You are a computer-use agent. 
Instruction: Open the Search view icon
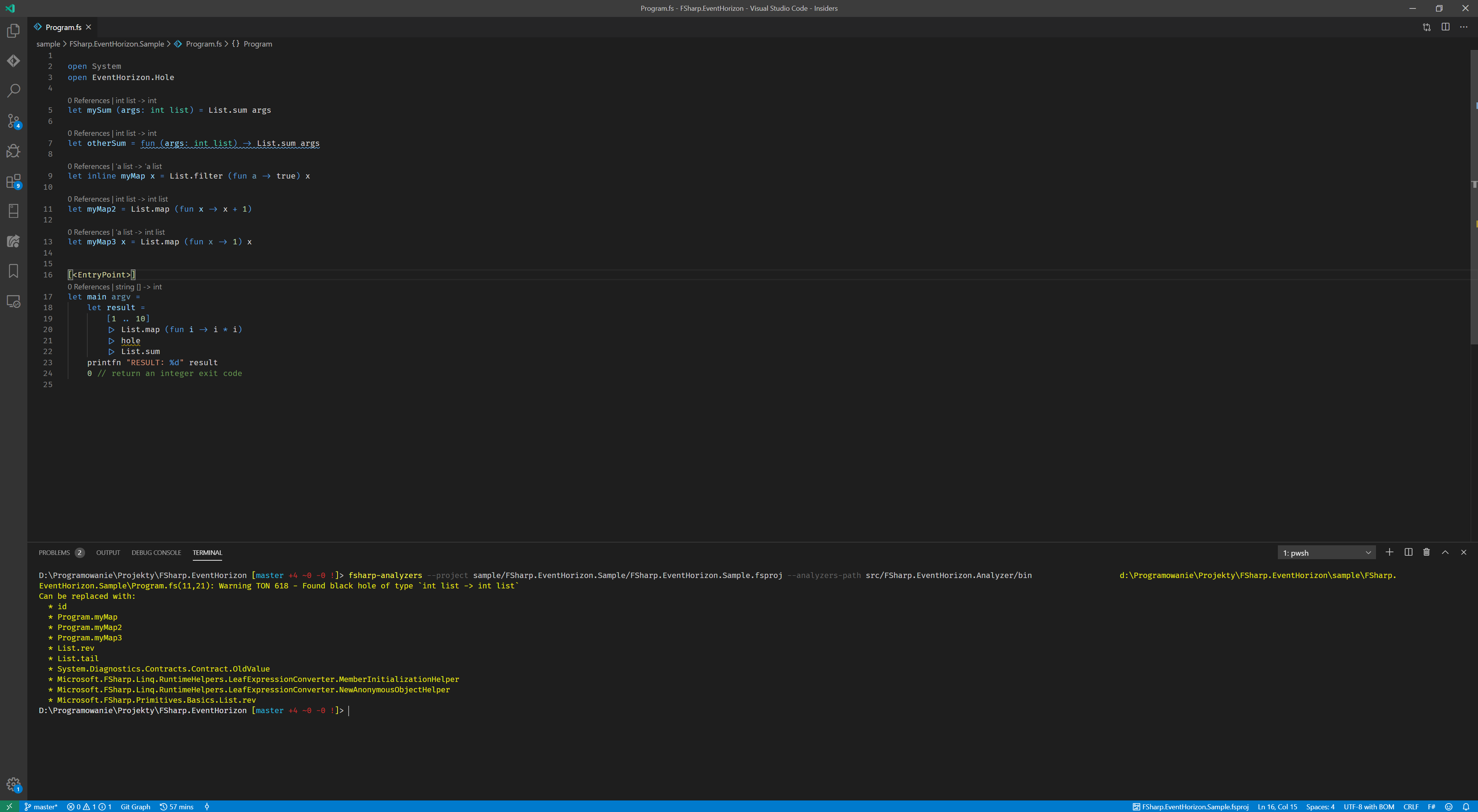[13, 91]
